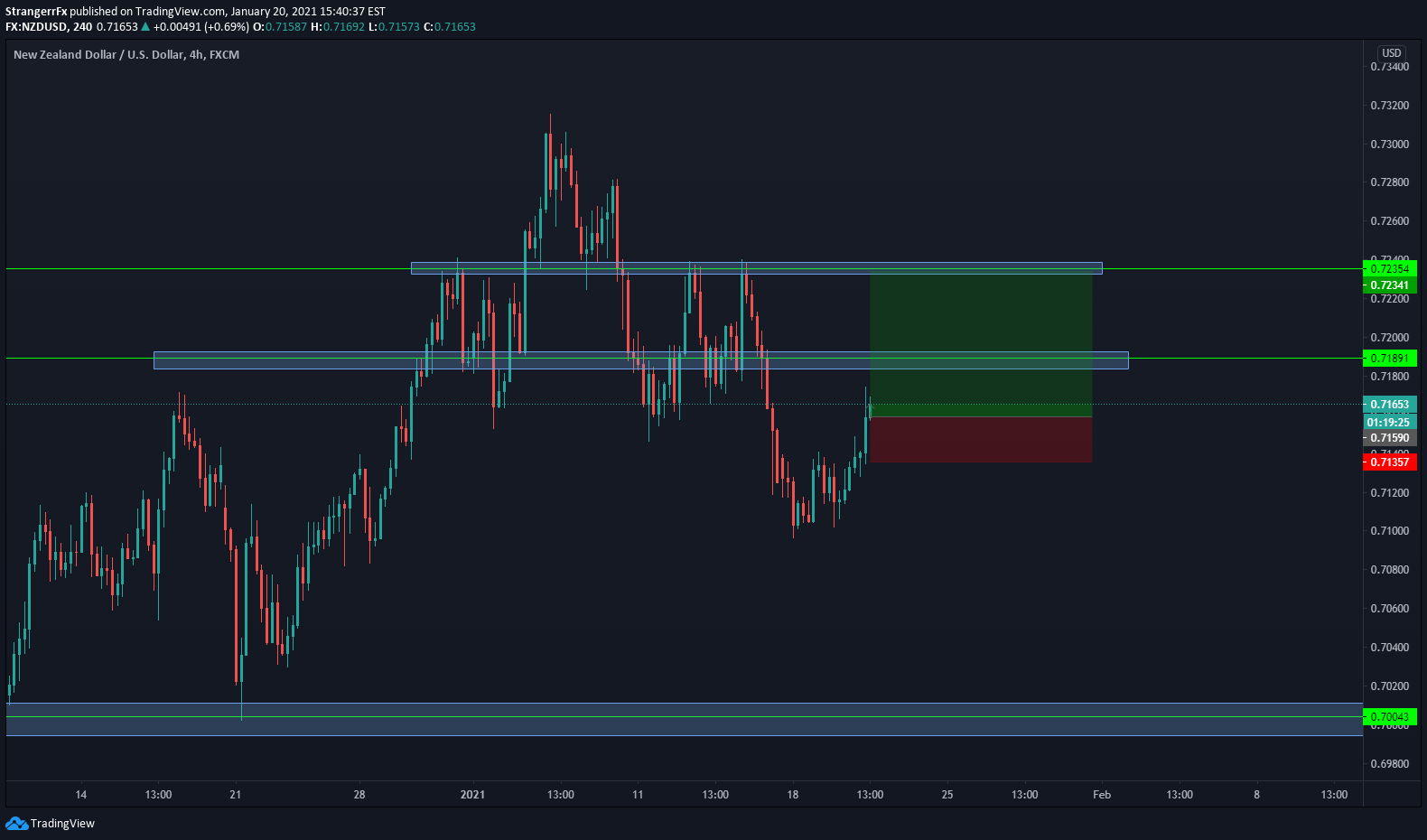
Task: Click the current price 0.71653 label
Action: (x=1390, y=405)
